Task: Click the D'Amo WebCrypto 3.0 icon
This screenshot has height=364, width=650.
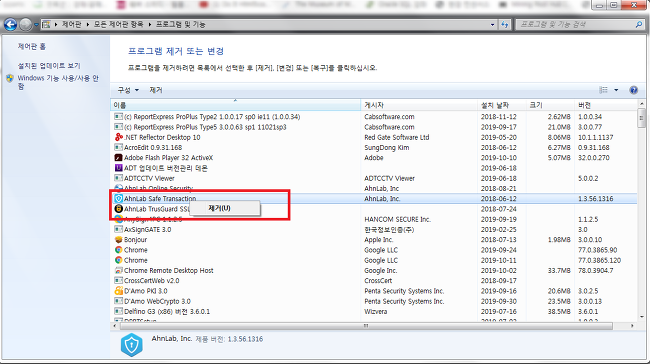Action: pyautogui.click(x=119, y=301)
